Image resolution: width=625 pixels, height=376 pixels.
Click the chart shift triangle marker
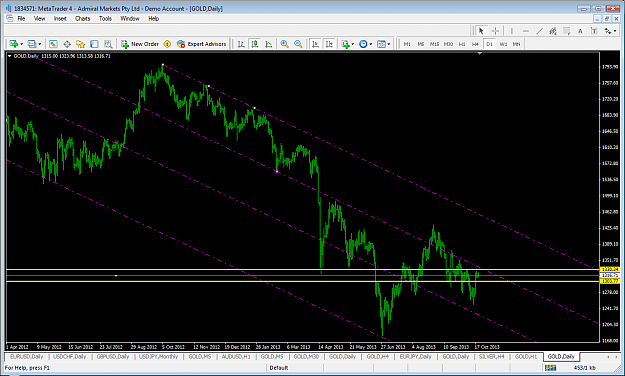[x=480, y=53]
